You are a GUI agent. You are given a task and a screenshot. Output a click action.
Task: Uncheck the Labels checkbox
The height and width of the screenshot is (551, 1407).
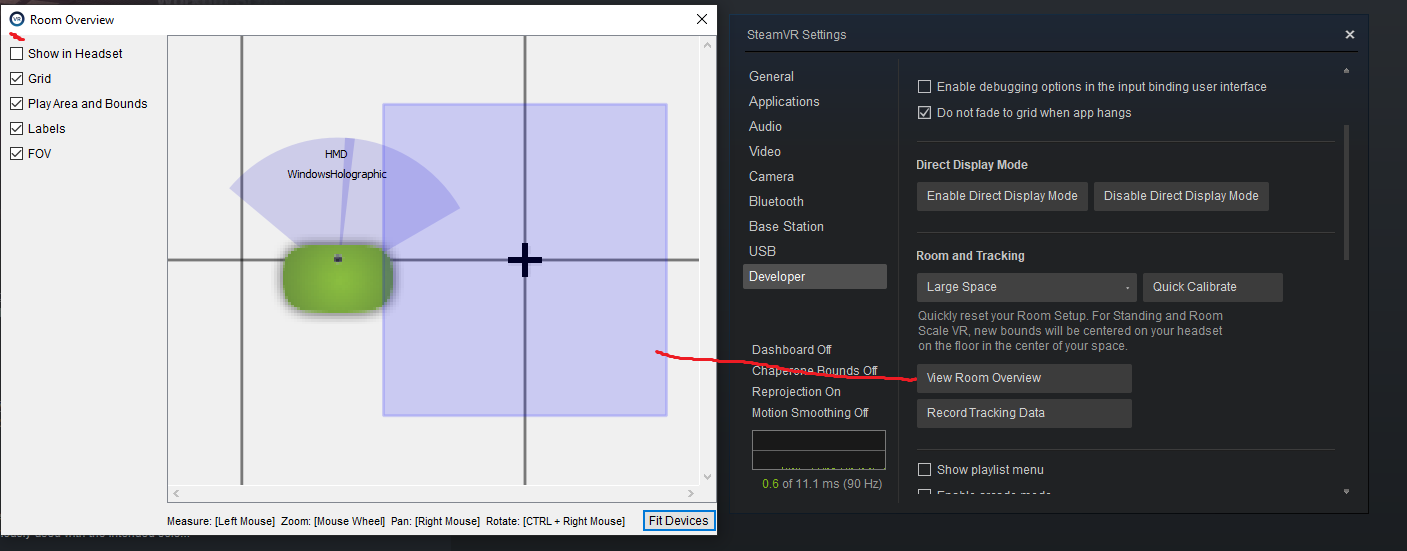tap(16, 129)
